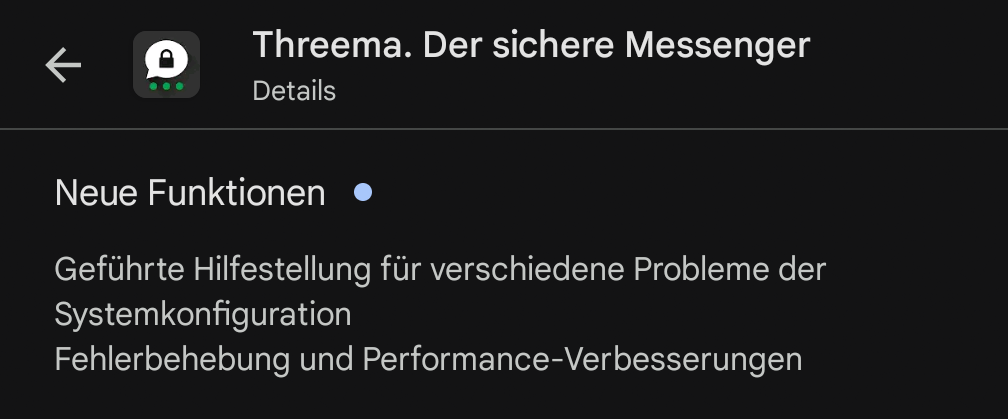The image size is (1008, 419).
Task: Tap the back arrow
Action: pyautogui.click(x=63, y=66)
